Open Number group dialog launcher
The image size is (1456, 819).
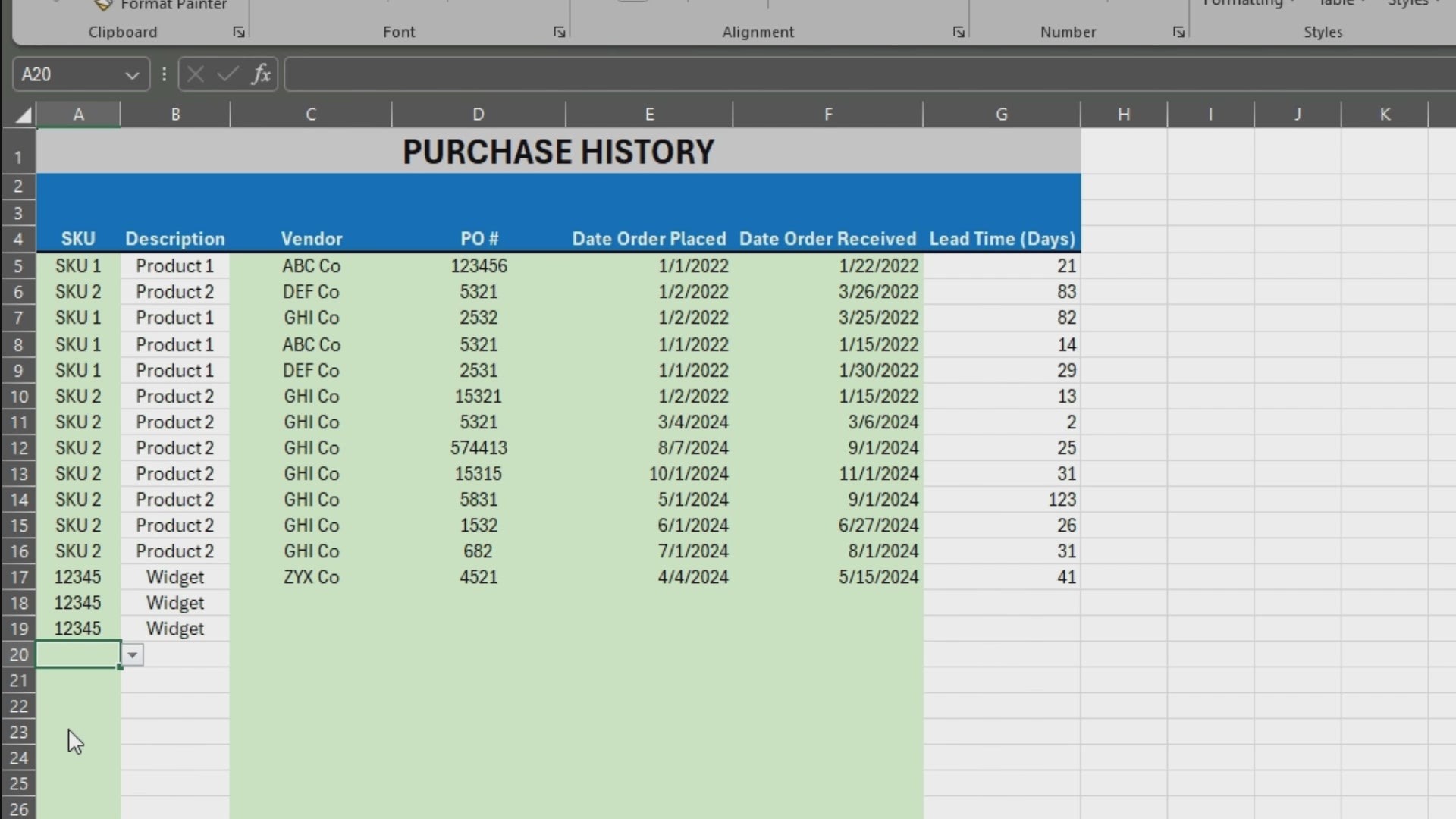pos(1178,32)
